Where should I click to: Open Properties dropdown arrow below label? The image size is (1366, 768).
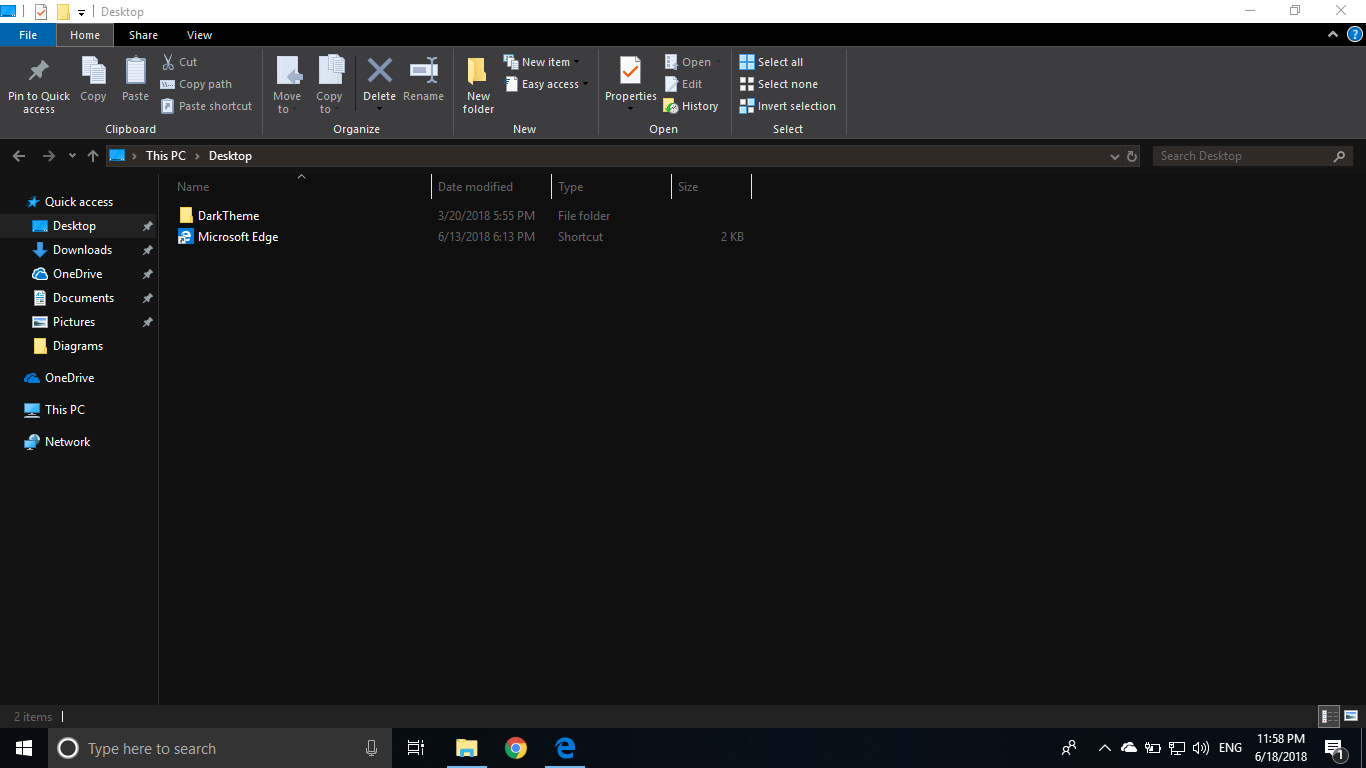point(630,108)
